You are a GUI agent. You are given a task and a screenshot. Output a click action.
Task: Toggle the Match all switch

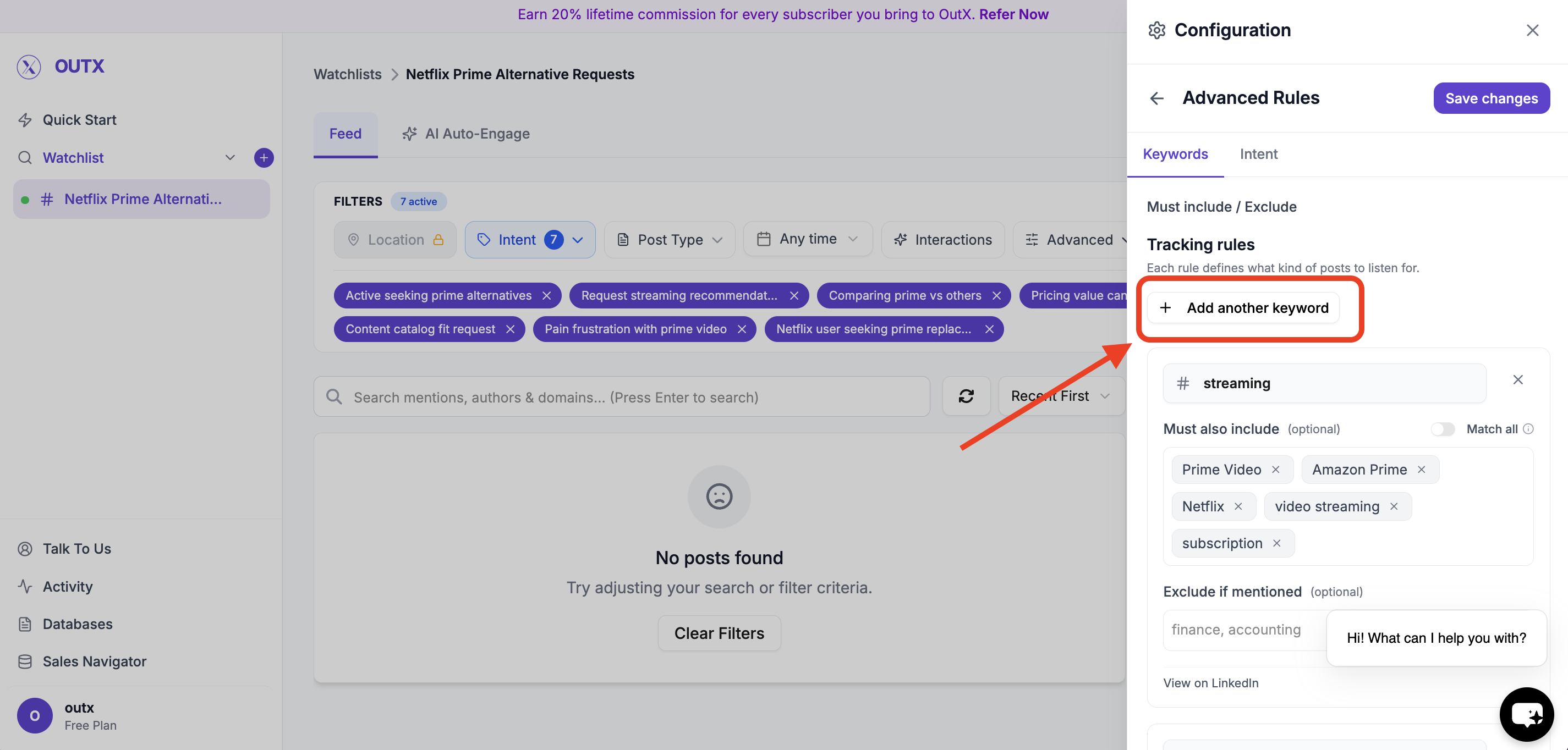pos(1442,429)
